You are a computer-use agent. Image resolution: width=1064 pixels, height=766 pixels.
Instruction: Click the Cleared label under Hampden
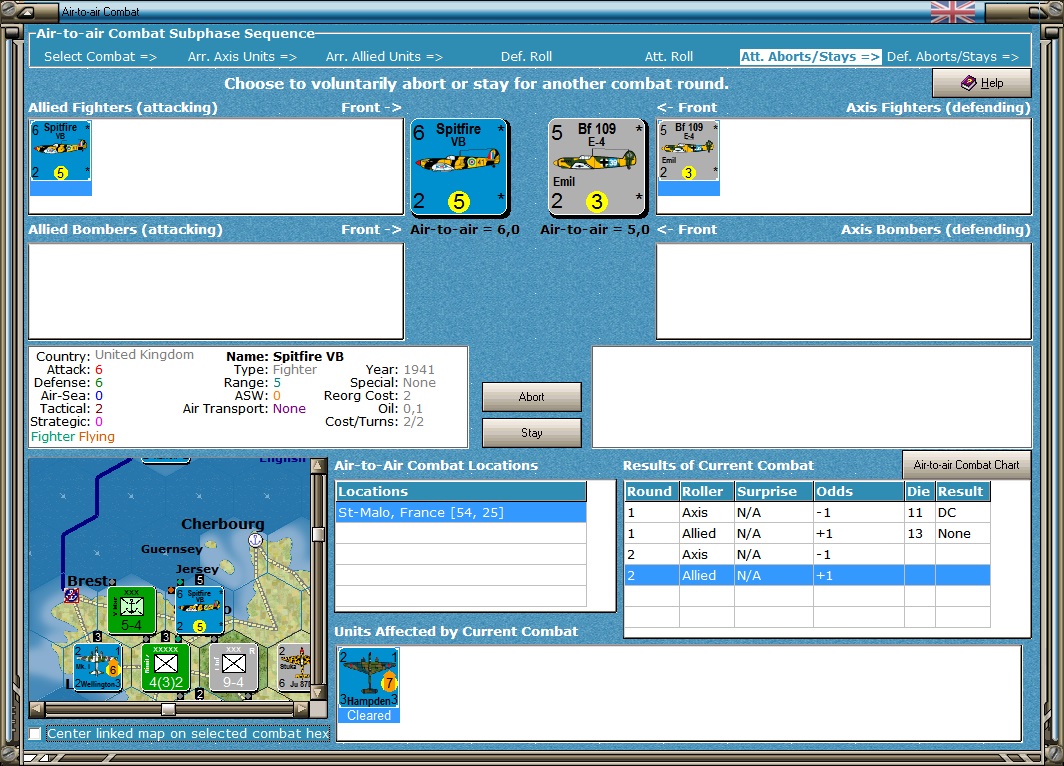pos(369,716)
